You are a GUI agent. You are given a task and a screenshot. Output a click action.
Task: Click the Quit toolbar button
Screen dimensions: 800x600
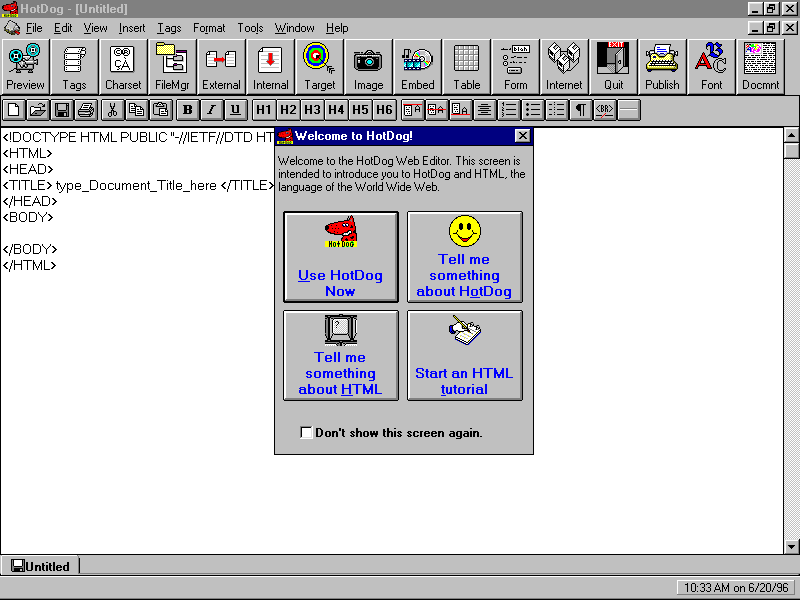click(x=613, y=67)
